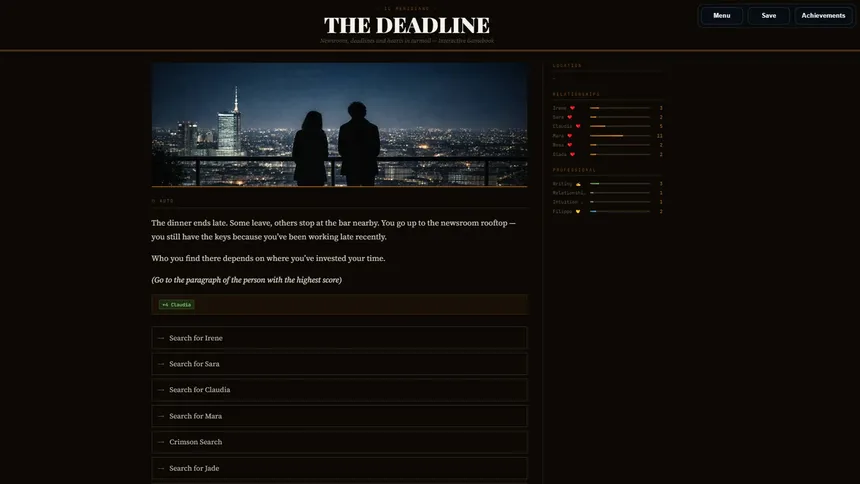Click the Sara relationship bar
This screenshot has height=484, width=860.
pyautogui.click(x=620, y=117)
